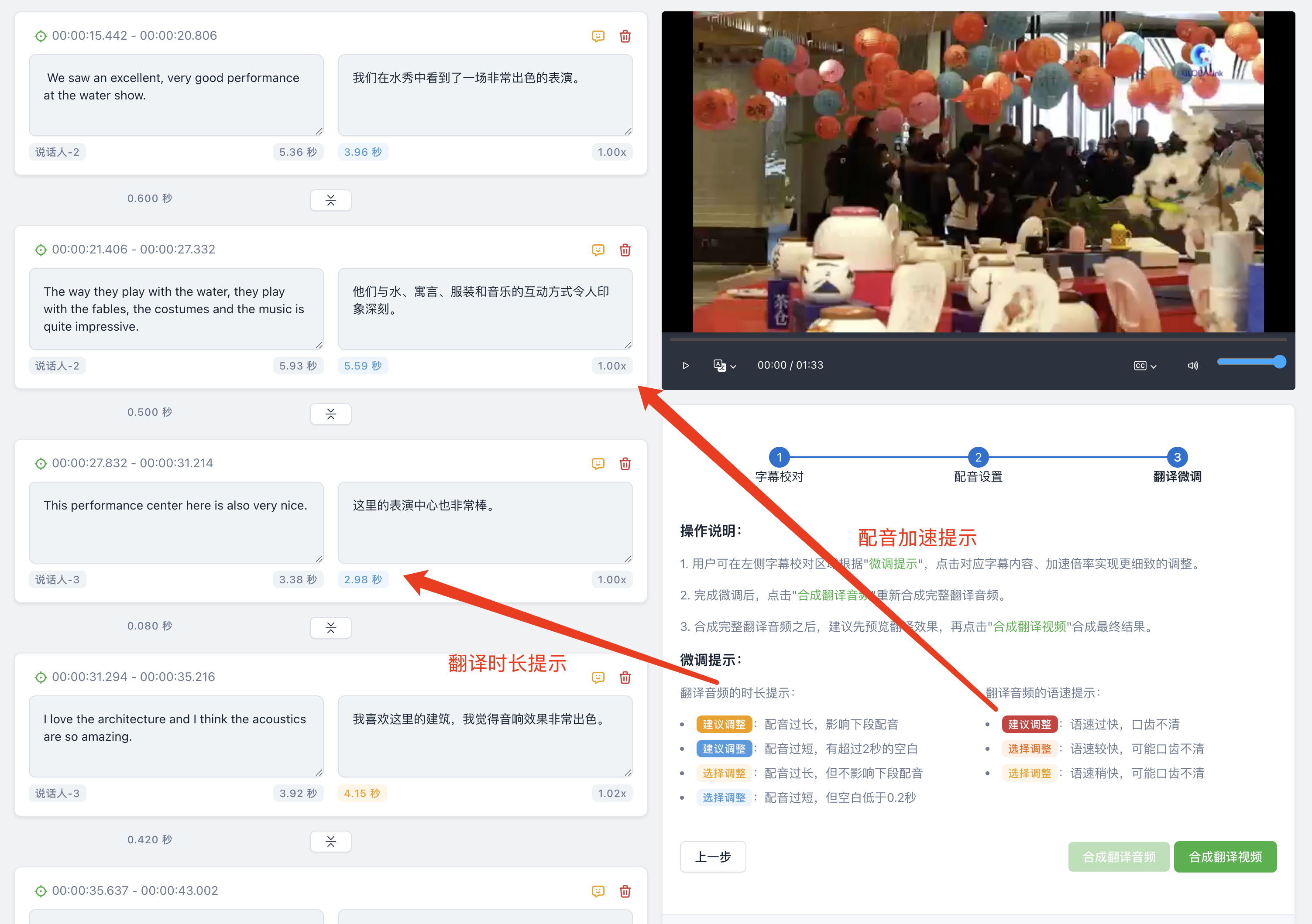Edit translation '我喜欢这里的建筑'
The width and height of the screenshot is (1312, 924).
click(484, 736)
